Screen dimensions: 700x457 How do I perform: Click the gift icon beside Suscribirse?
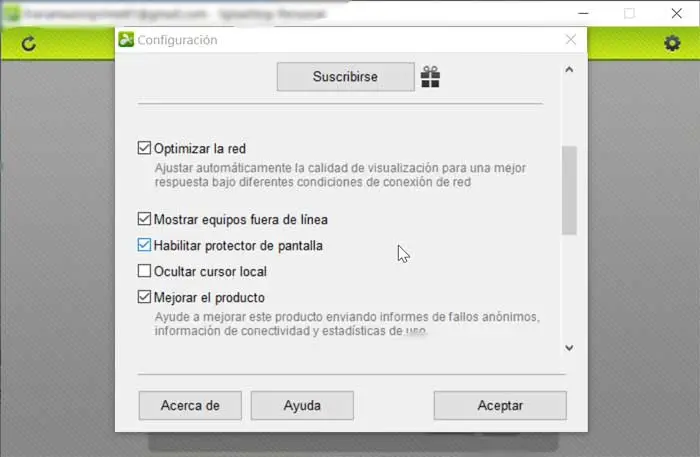pos(430,77)
